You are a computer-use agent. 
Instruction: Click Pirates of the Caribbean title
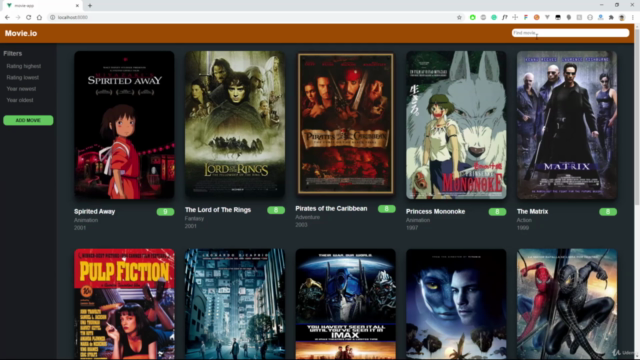pos(331,209)
